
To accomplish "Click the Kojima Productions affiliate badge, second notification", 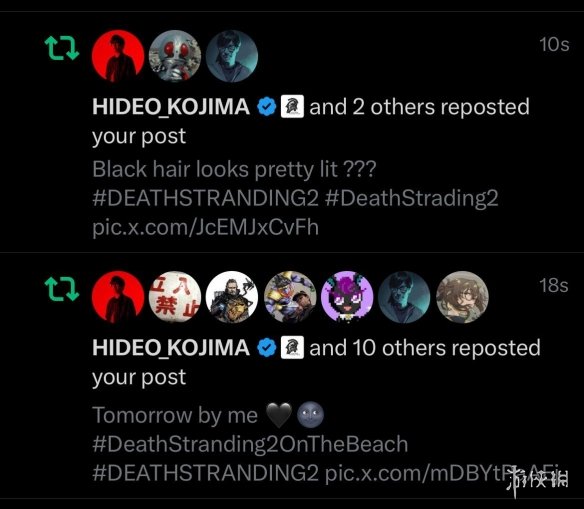I will [292, 348].
